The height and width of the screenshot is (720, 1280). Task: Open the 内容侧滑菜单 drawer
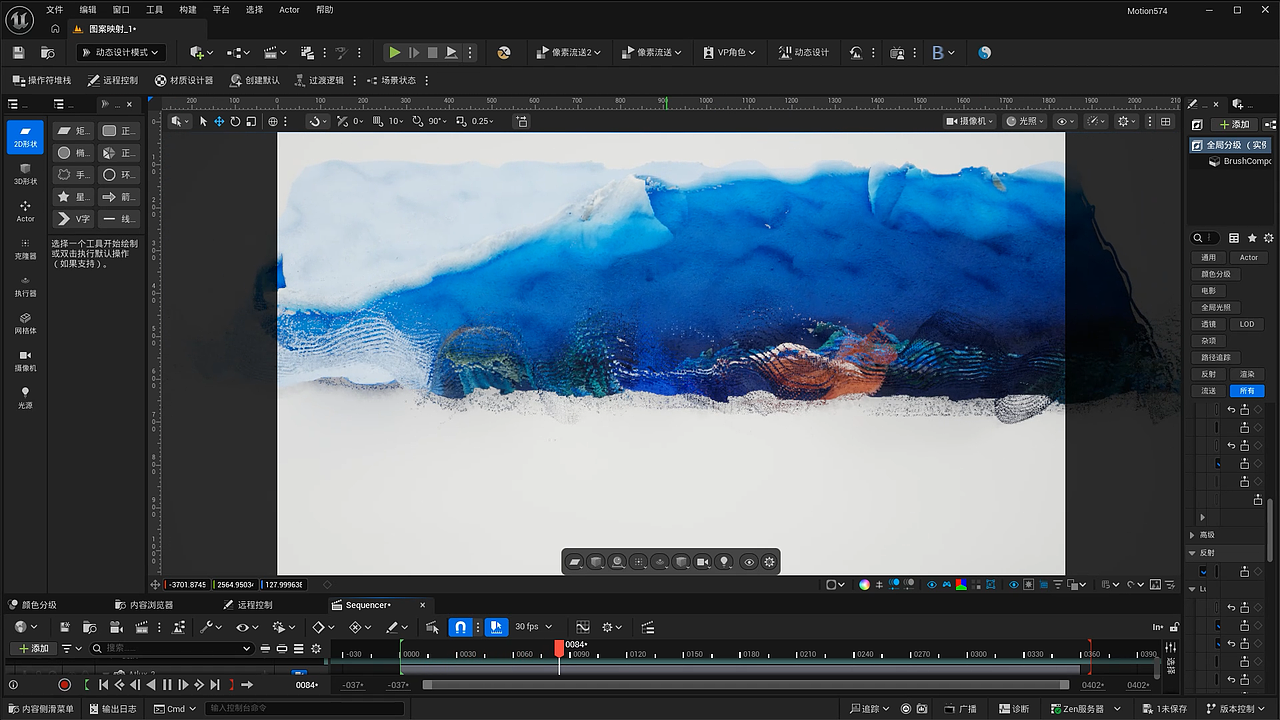[x=40, y=709]
